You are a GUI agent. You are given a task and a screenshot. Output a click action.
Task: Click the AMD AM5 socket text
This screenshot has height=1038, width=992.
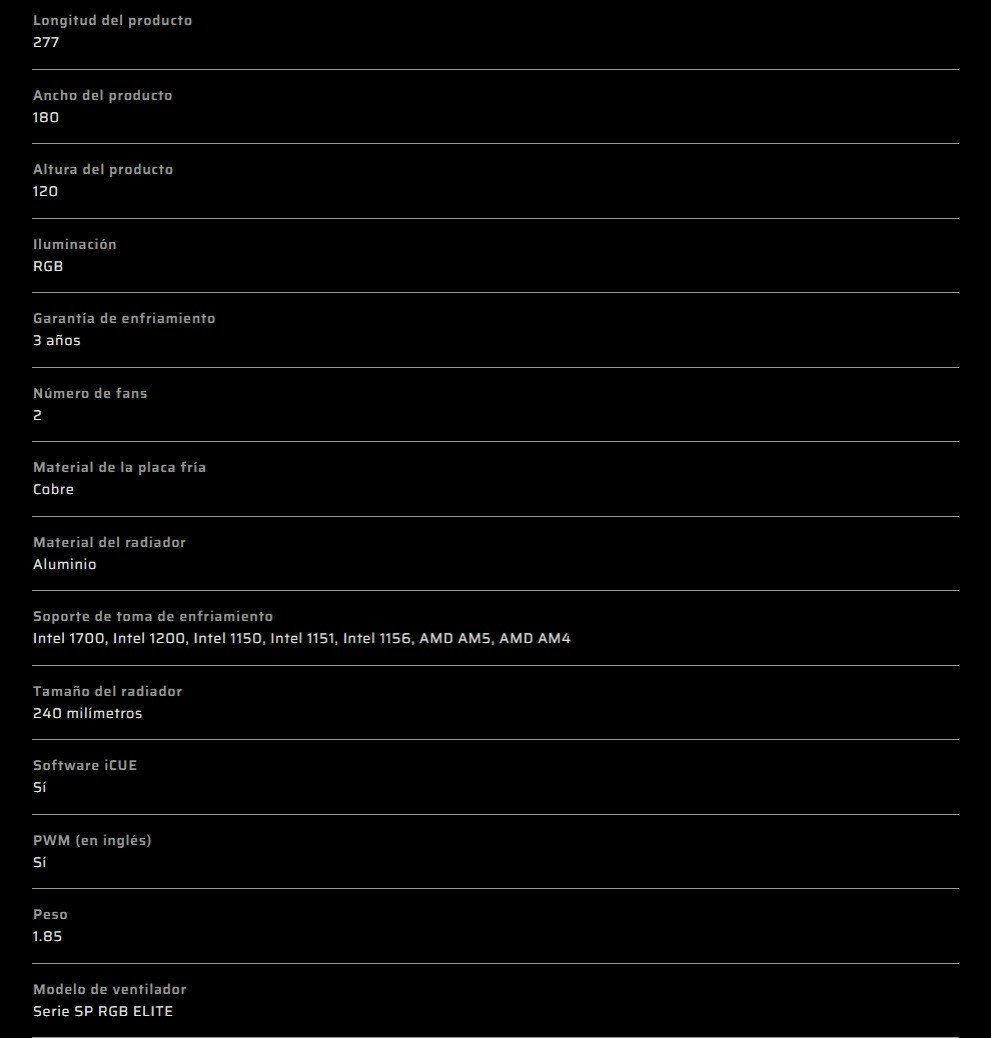[455, 638]
